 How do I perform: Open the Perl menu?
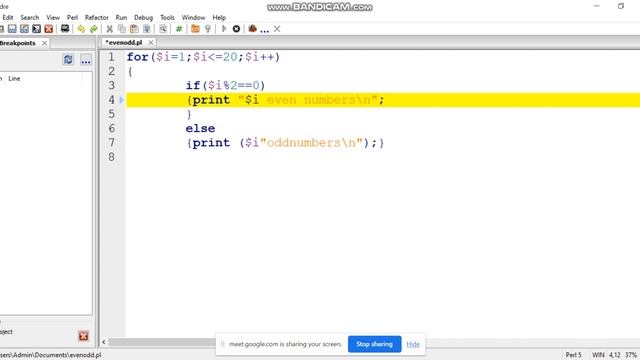pos(72,18)
